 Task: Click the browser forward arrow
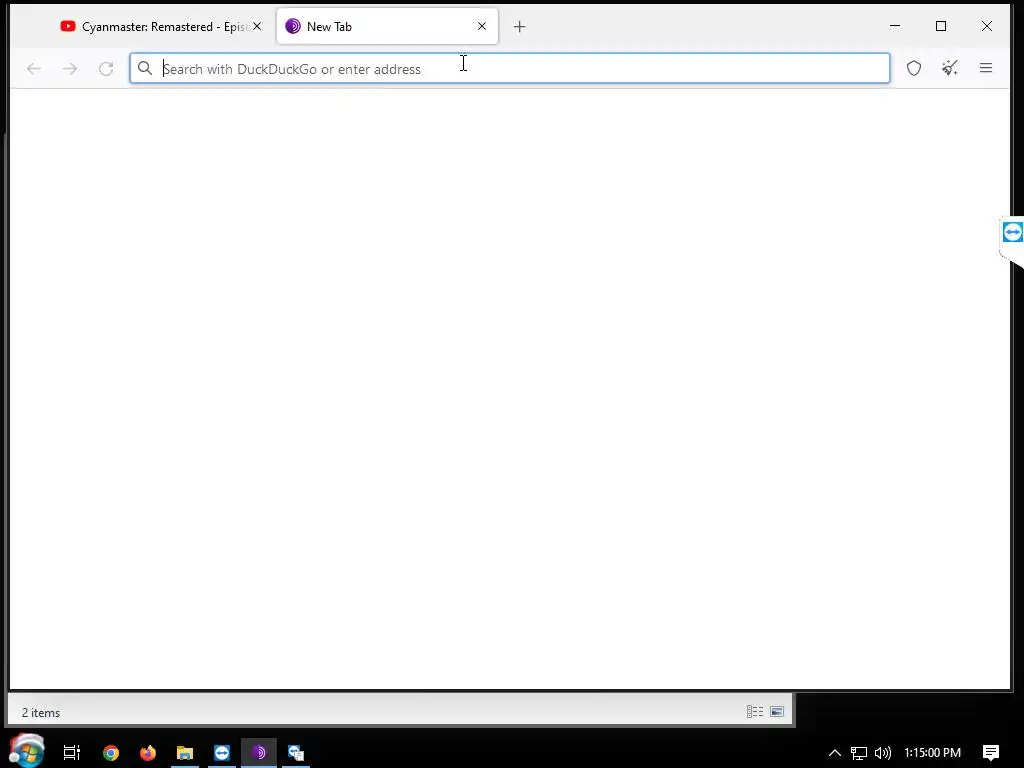[70, 69]
